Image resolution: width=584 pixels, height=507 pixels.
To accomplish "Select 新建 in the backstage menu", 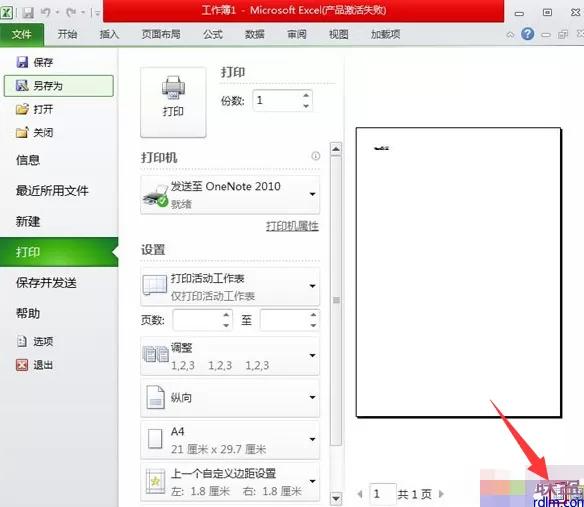I will 28,221.
